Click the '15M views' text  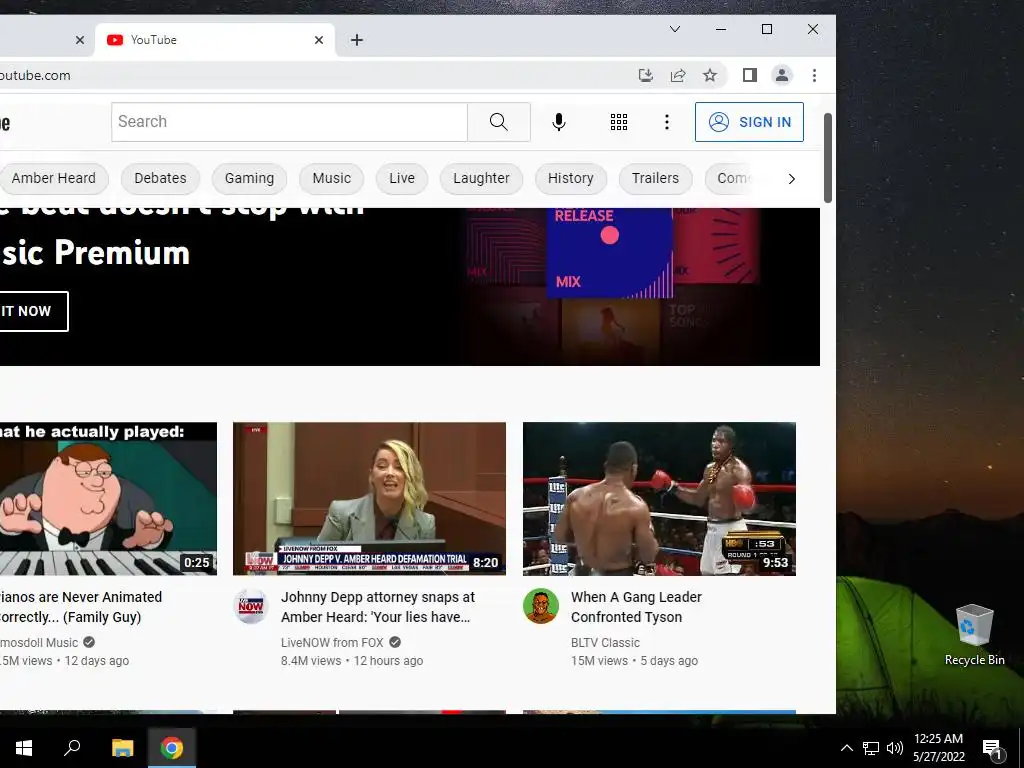599,661
